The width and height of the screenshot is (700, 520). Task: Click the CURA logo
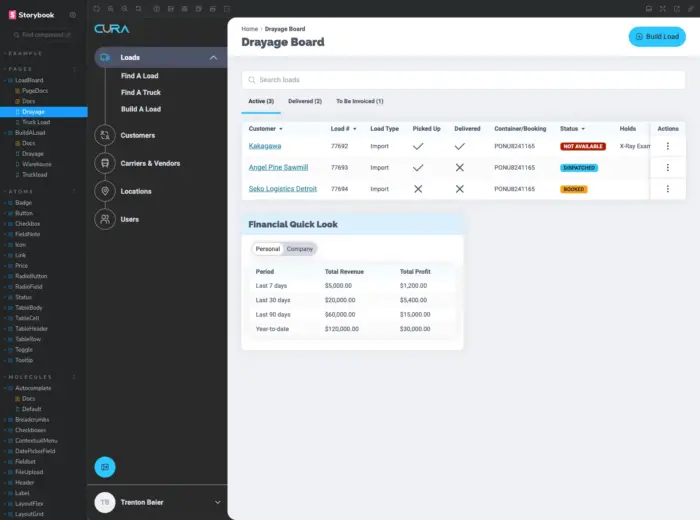(x=112, y=29)
